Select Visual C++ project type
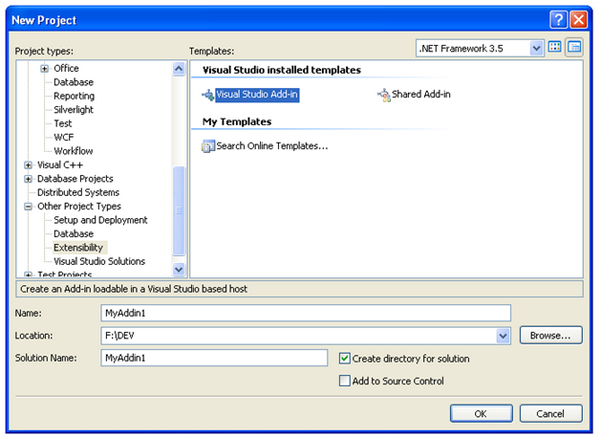 coord(60,165)
